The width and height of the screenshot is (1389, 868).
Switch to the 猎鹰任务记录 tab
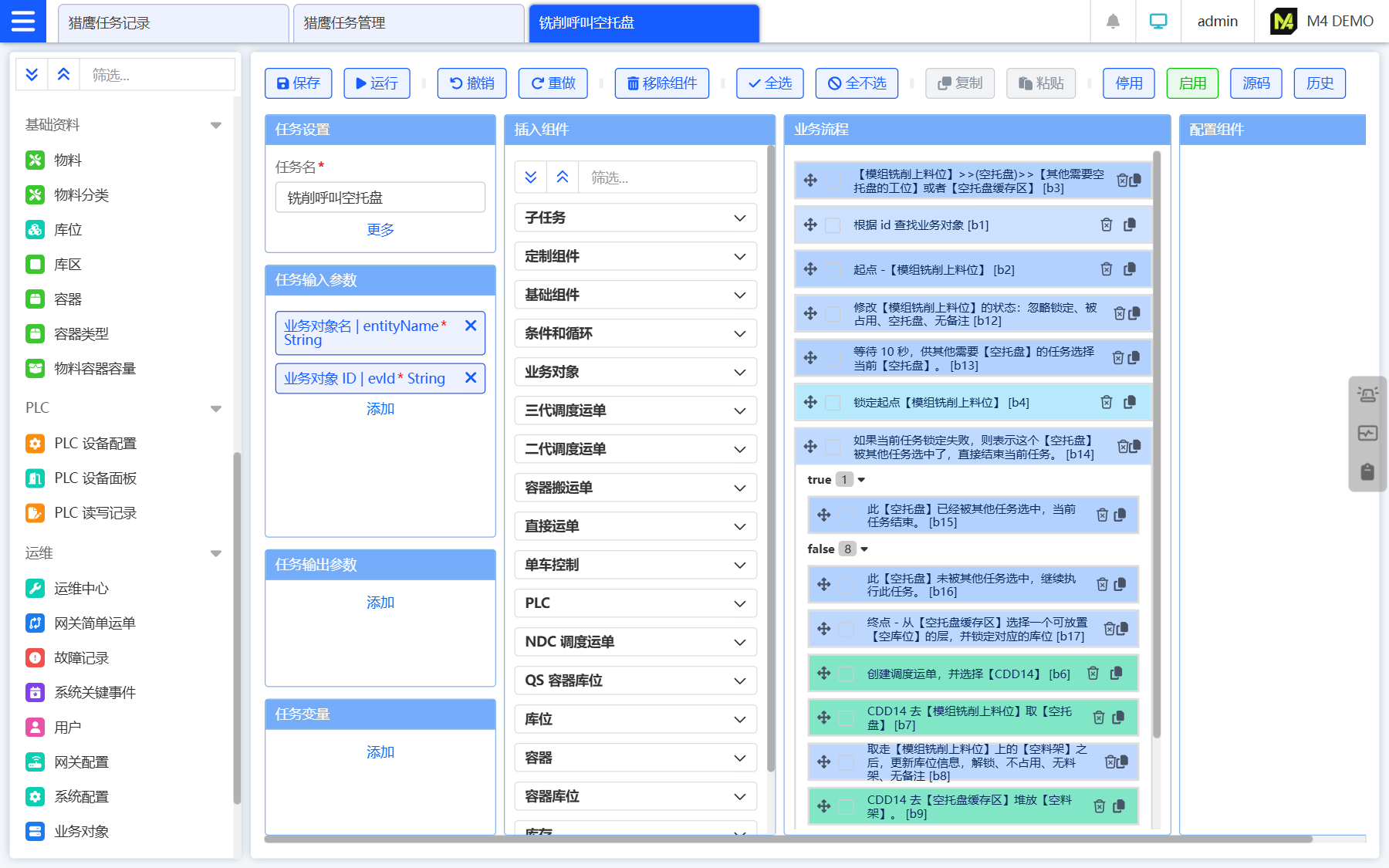[174, 23]
